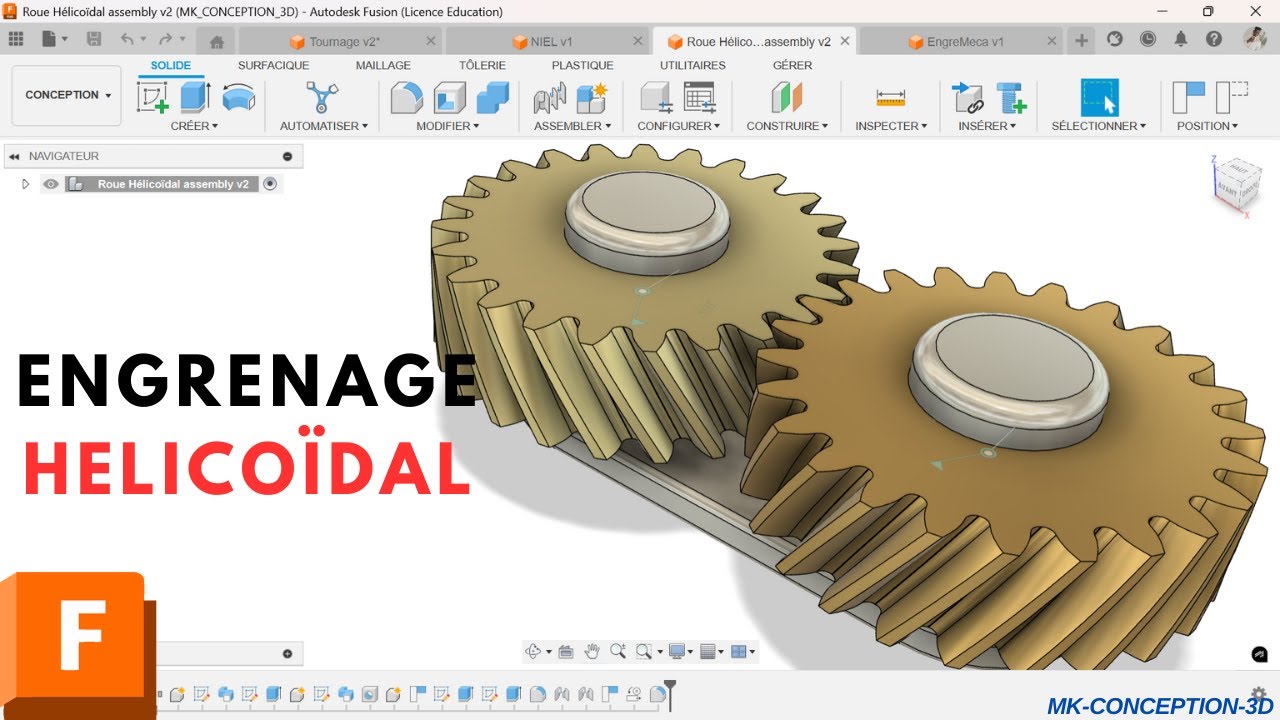
Task: Click the Automatiser tool icon
Action: click(322, 97)
